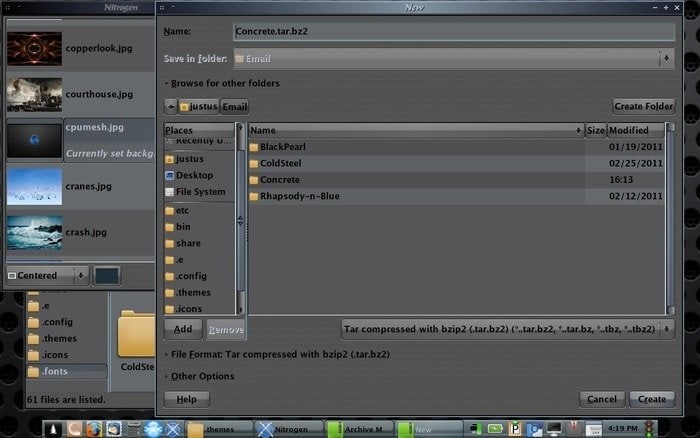
Task: Select share bookmark in Places
Action: [x=199, y=243]
